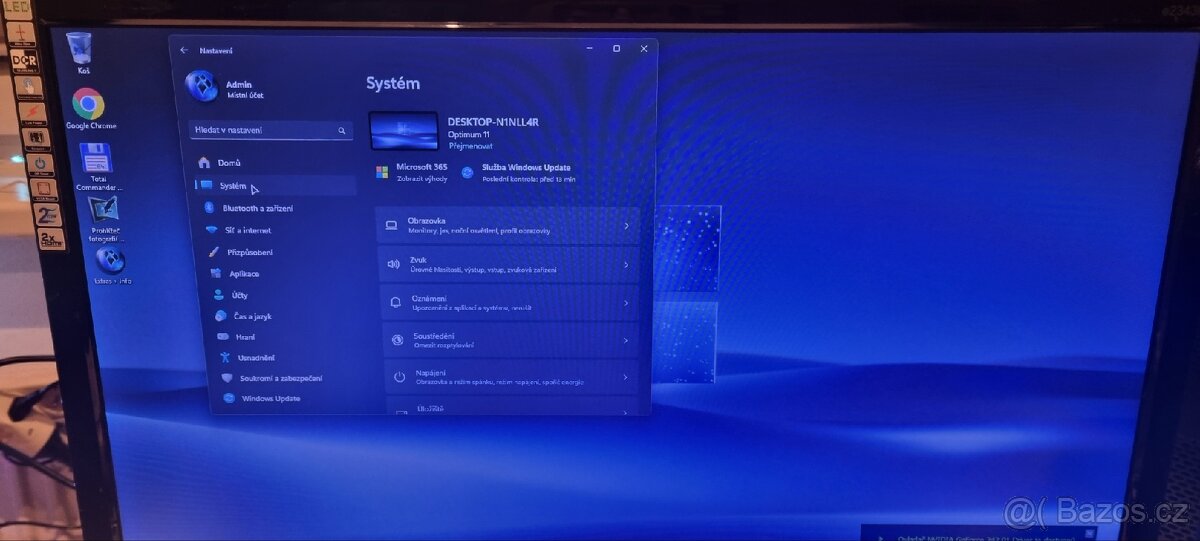This screenshot has width=1200, height=541.
Task: Click the Služba Windows Update icon
Action: [x=467, y=173]
